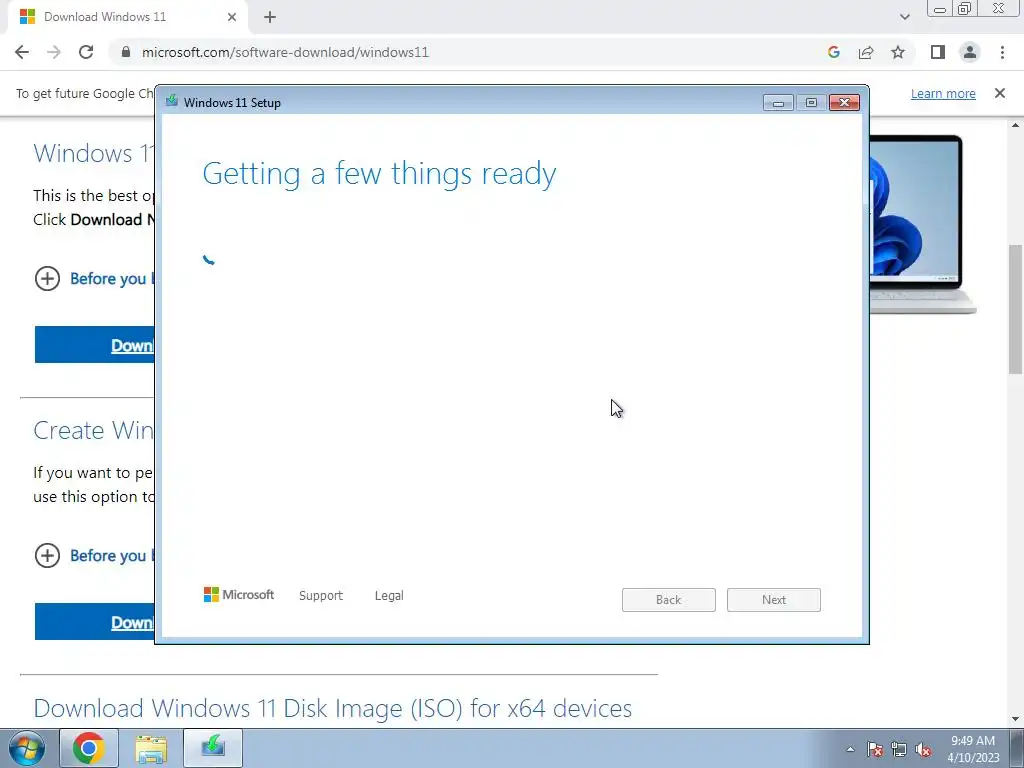The image size is (1024, 768).
Task: Reload the Download Windows 11 page
Action: [x=86, y=52]
